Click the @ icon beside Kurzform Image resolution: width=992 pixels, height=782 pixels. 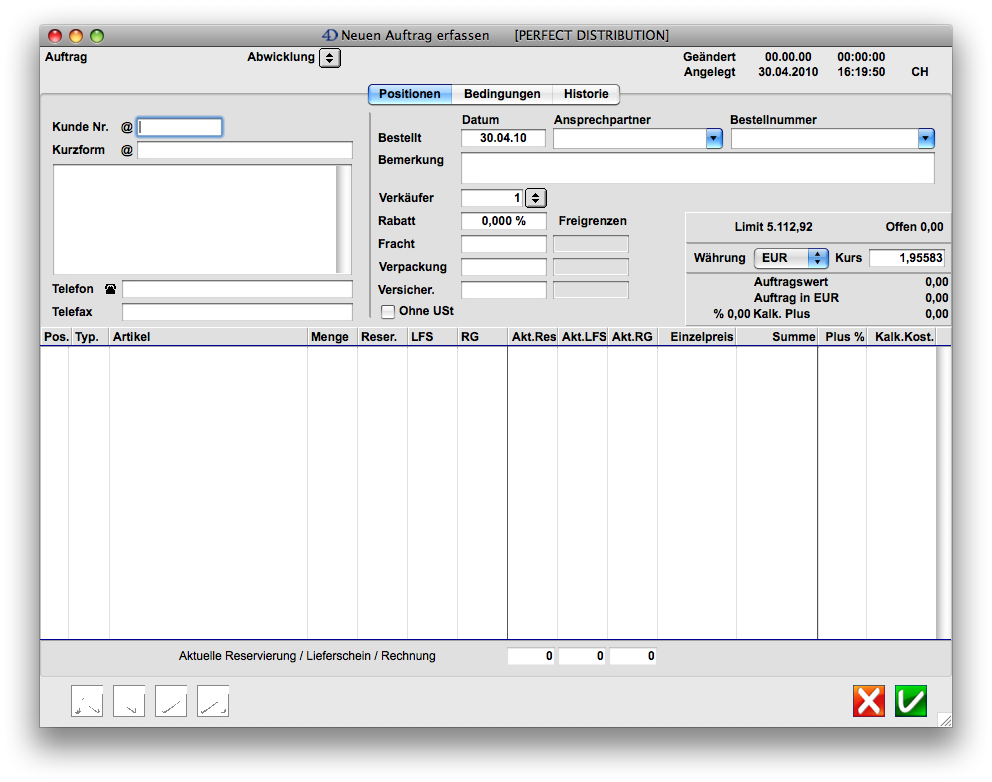[x=127, y=151]
